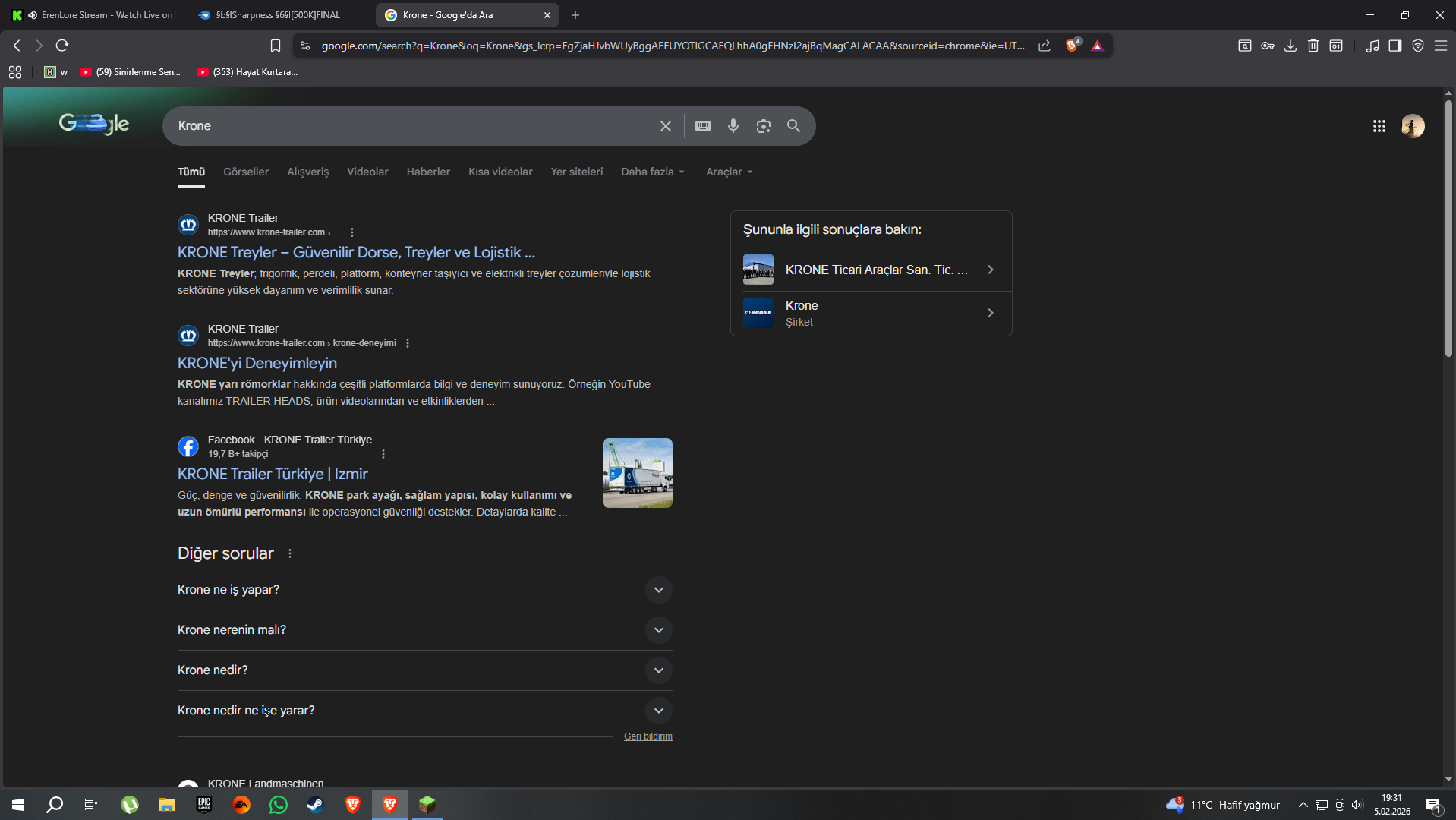Select the Kısa videolar search tab
This screenshot has width=1456, height=820.
(x=500, y=172)
